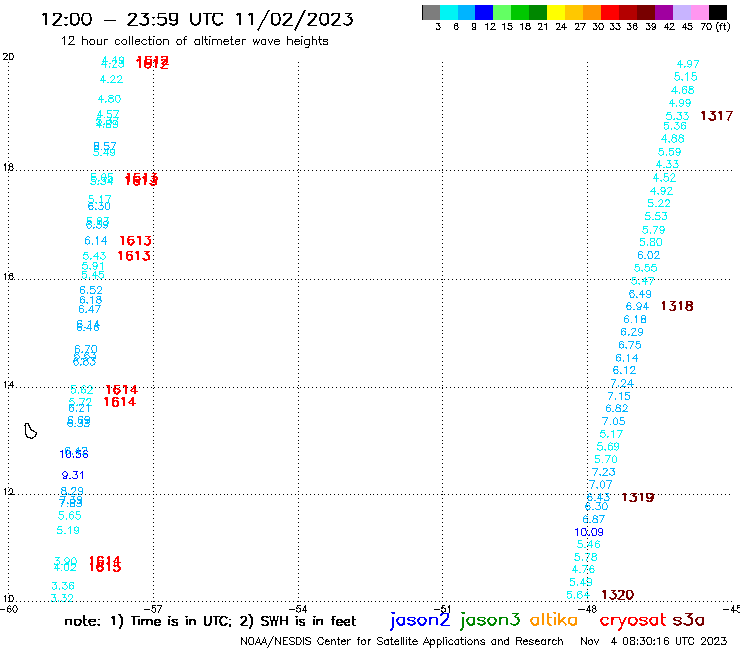Click the longitude axis label '-54'
Screen dimensions: 740x650
(x=298, y=609)
